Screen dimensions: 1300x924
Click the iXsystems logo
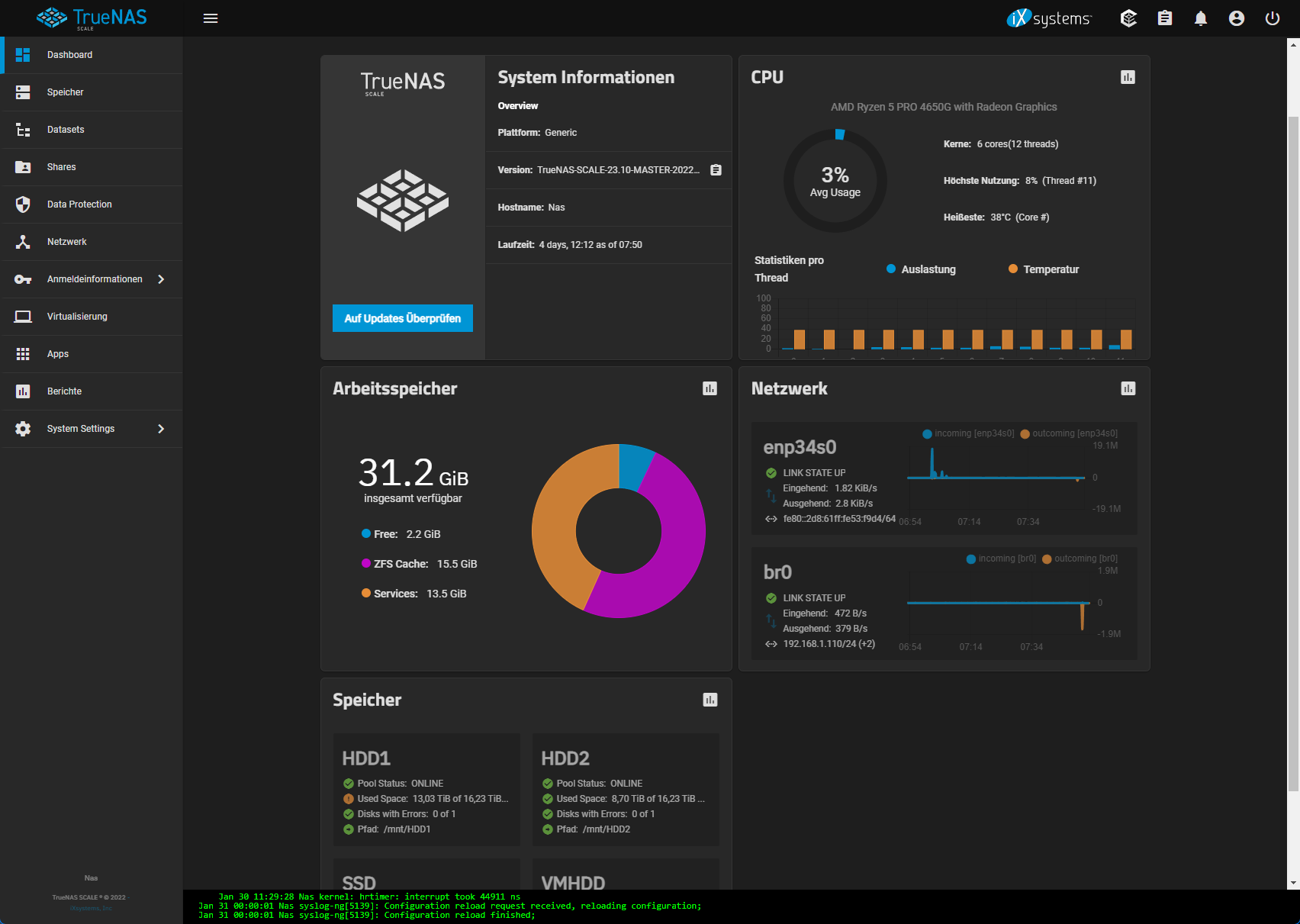pyautogui.click(x=1049, y=18)
